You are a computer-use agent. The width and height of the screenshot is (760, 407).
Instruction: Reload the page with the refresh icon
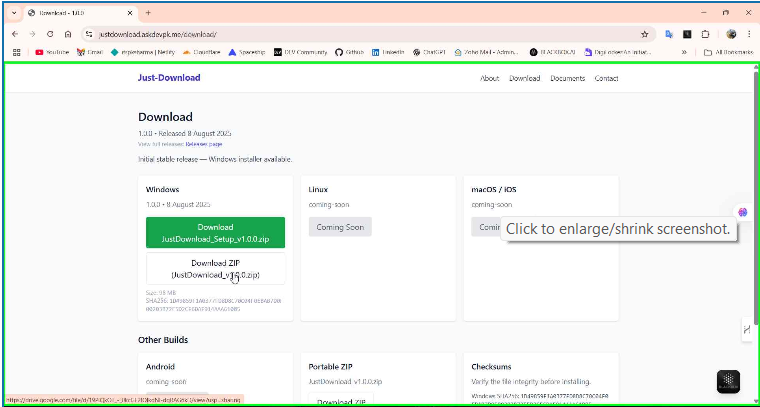50,34
